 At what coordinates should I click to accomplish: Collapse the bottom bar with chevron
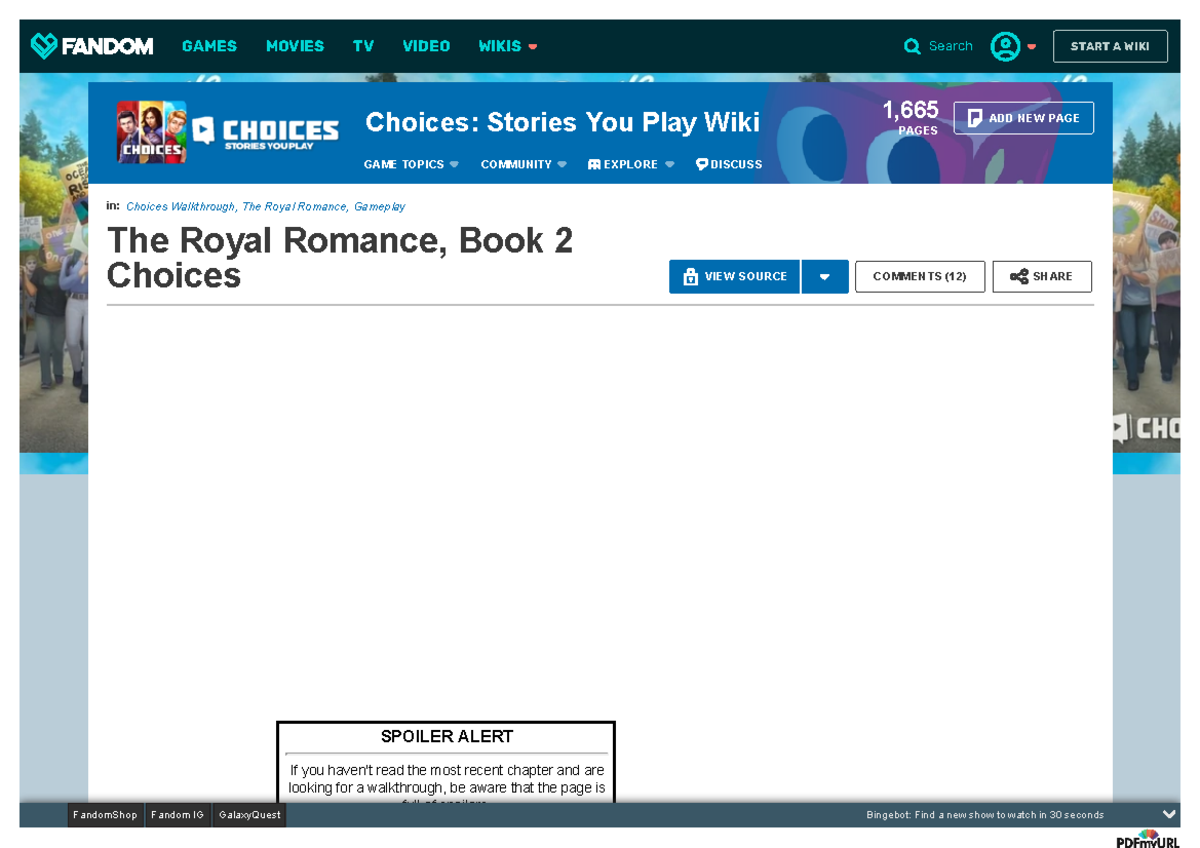[x=1169, y=815]
